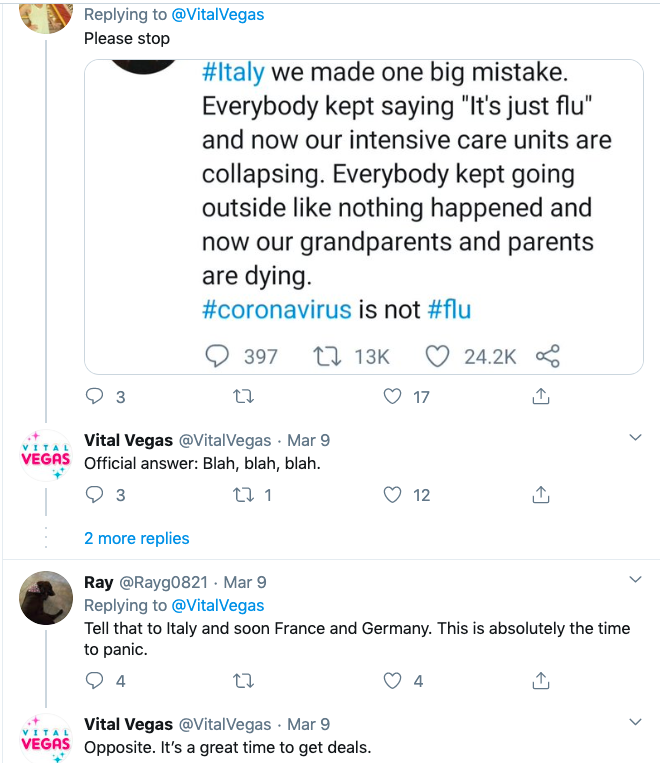The image size is (660, 763).
Task: Open the chevron menu on Ray's tweet
Action: tap(635, 580)
